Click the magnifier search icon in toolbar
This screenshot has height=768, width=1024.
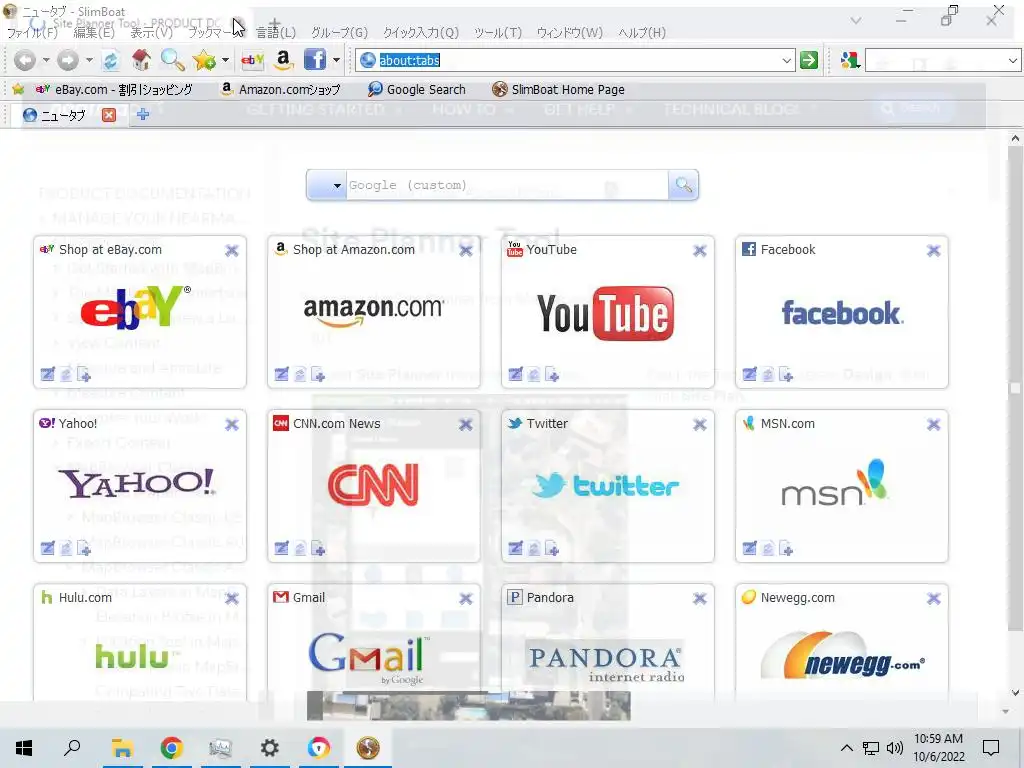pos(172,60)
